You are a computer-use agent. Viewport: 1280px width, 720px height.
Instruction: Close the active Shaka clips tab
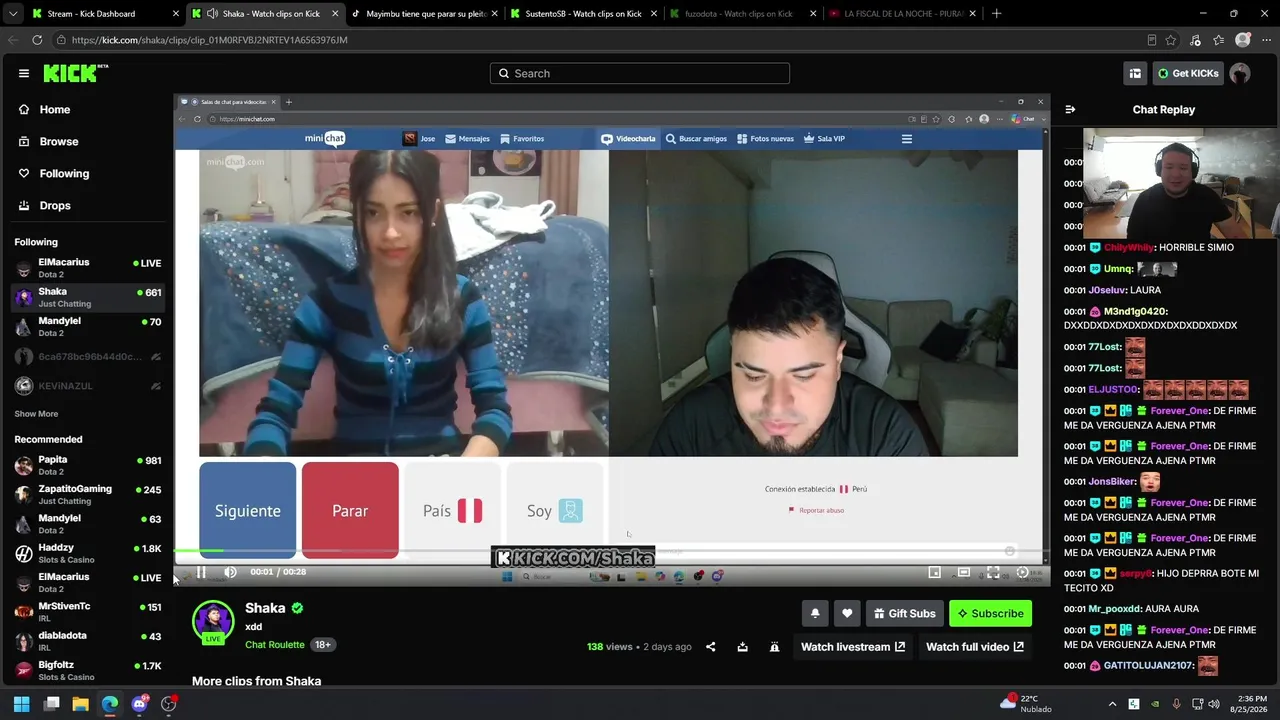[x=335, y=14]
